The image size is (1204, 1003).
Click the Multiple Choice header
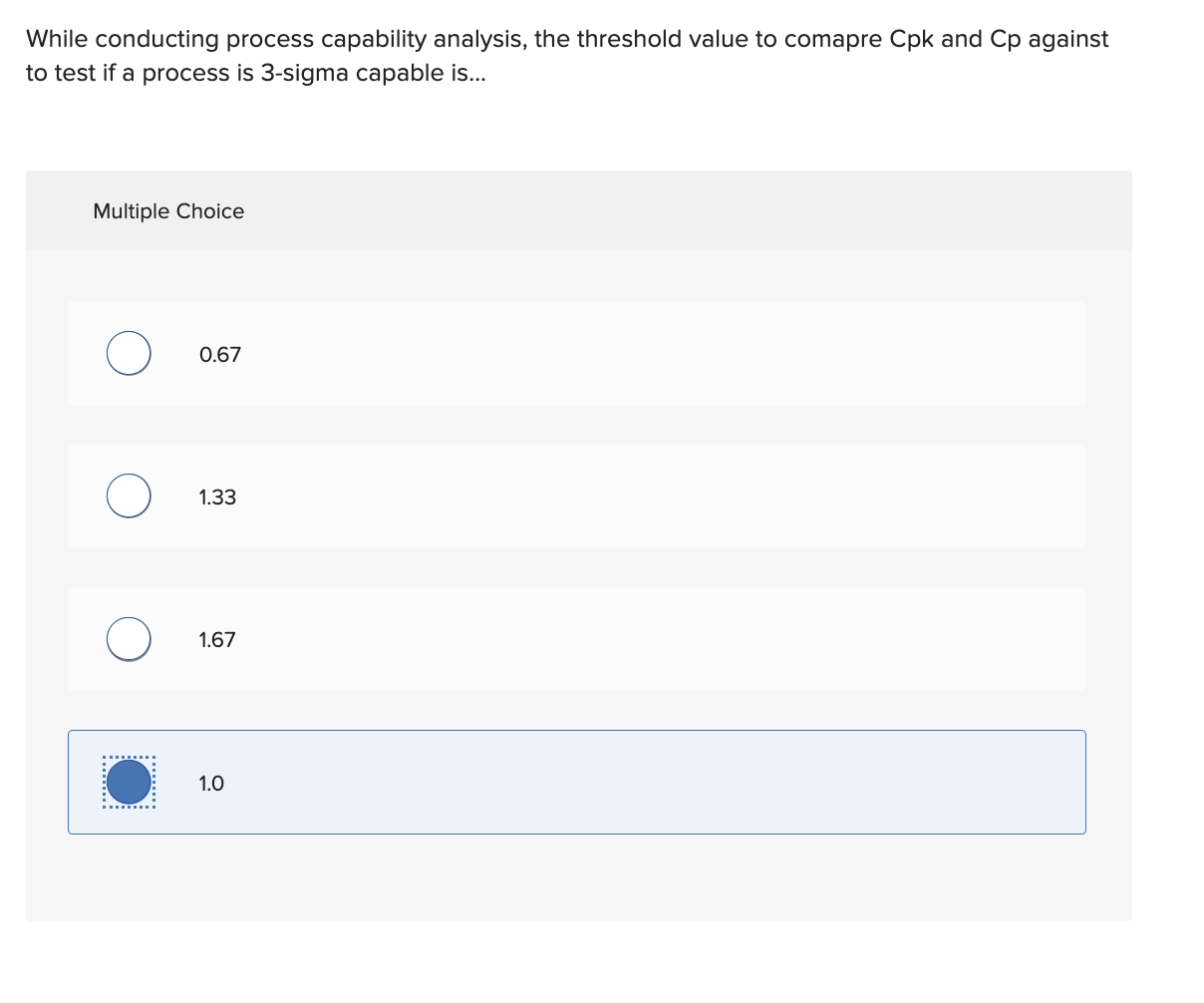coord(168,210)
